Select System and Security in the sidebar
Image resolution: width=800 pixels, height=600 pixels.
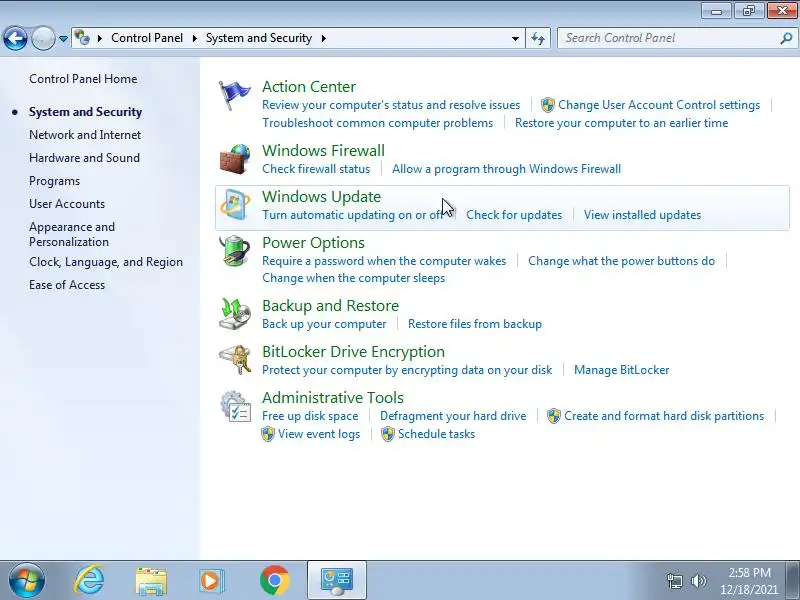pos(85,112)
